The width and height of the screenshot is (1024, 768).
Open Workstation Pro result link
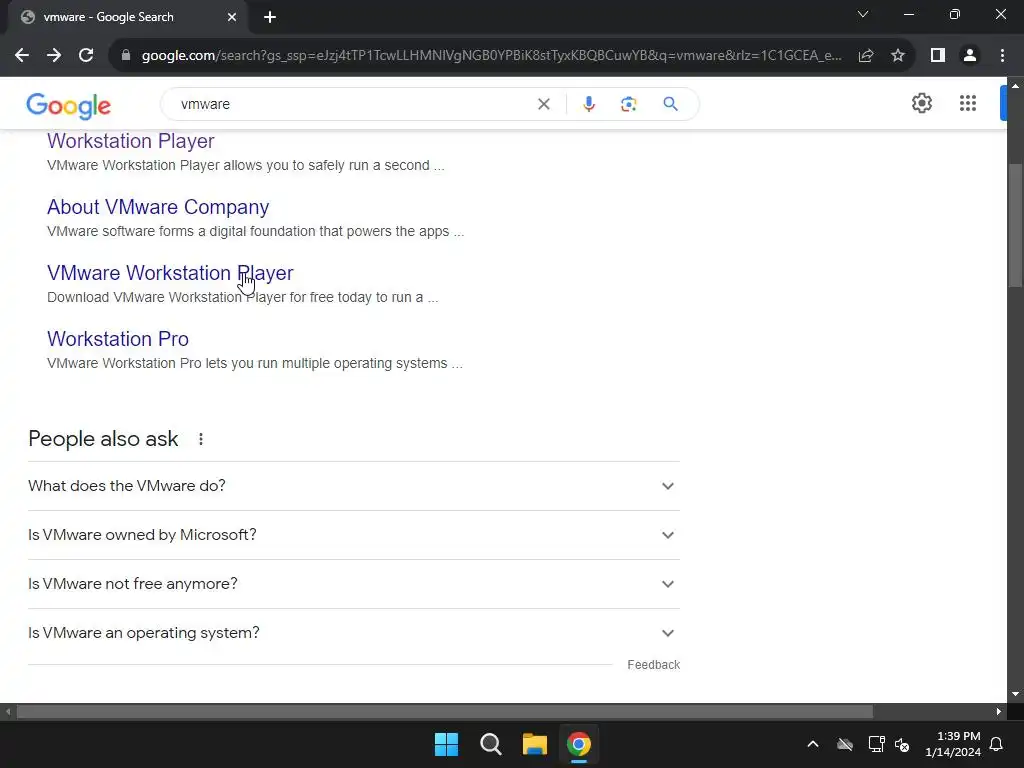(x=118, y=339)
